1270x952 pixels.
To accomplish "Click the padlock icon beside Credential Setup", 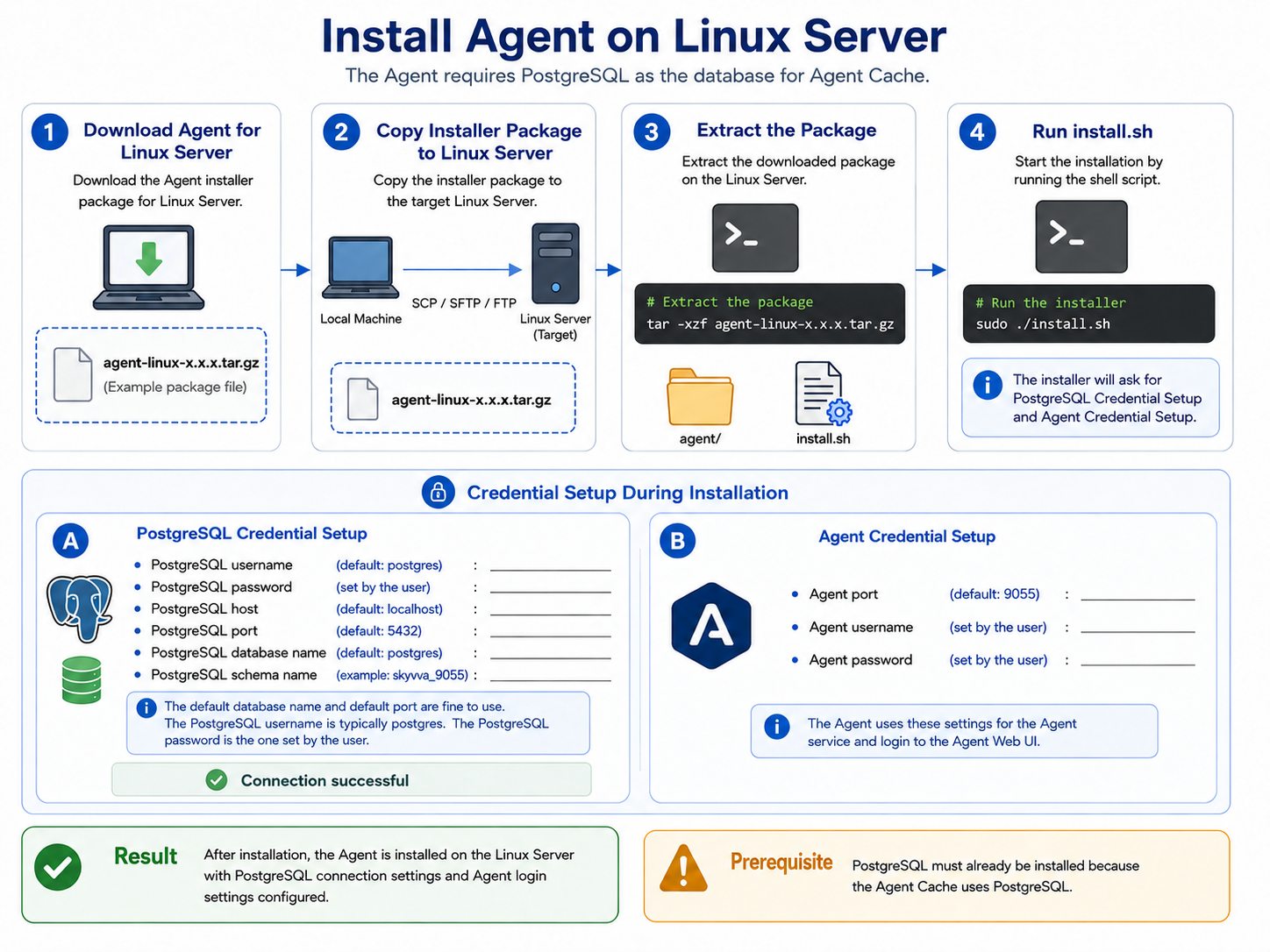I will 439,493.
